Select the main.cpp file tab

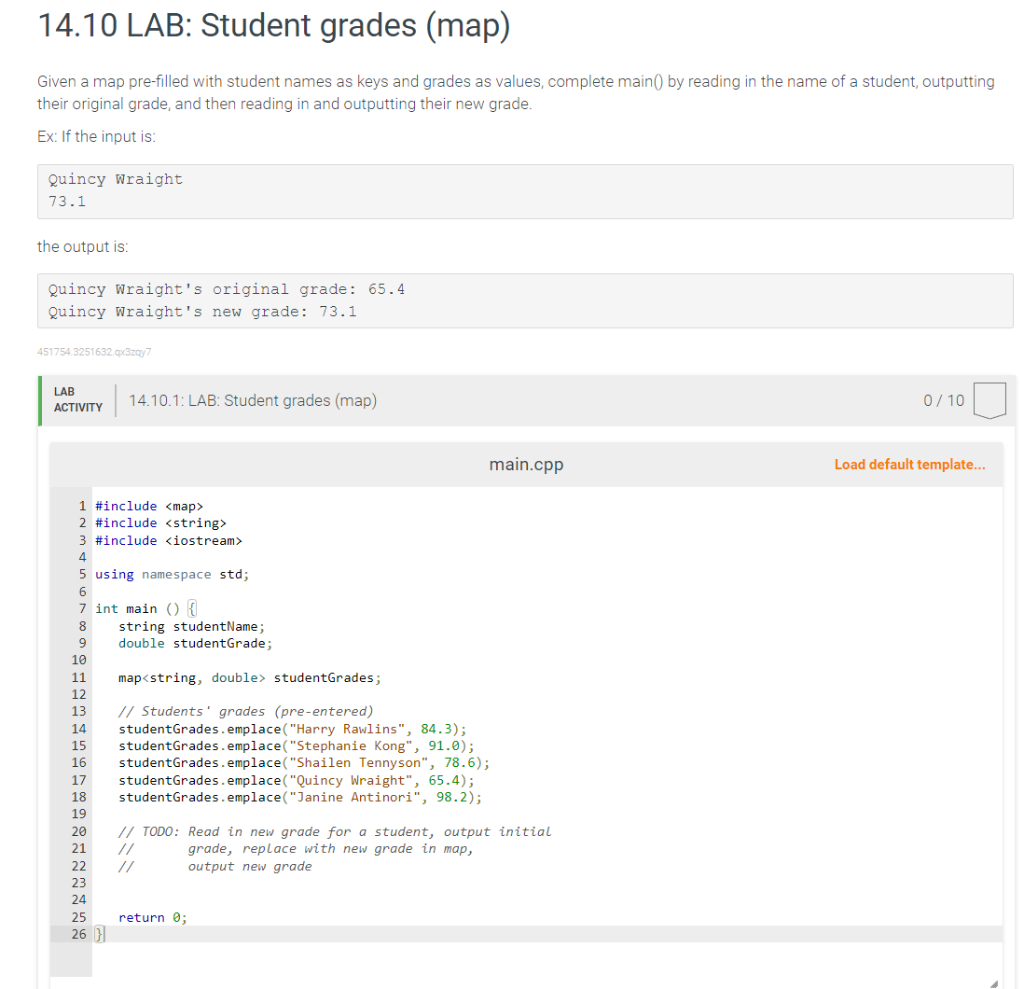tap(526, 464)
